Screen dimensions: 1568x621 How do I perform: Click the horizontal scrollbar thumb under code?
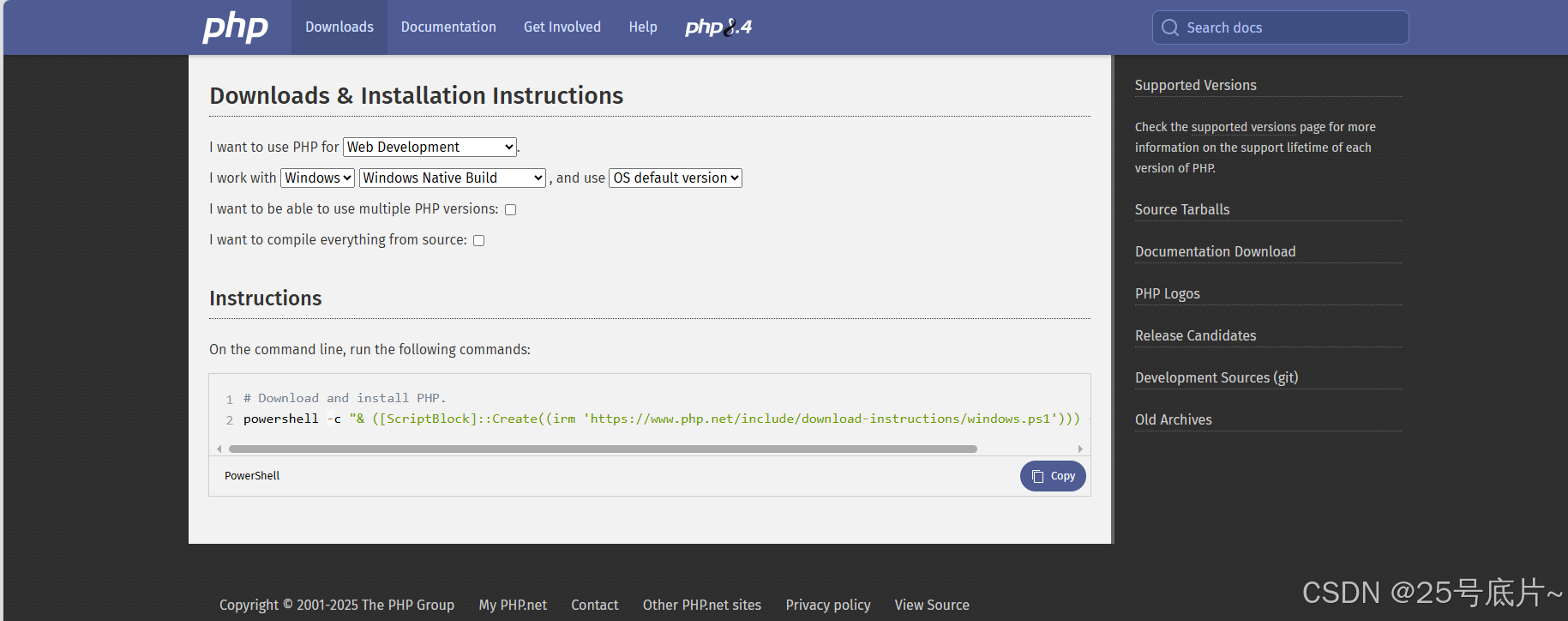pos(603,449)
